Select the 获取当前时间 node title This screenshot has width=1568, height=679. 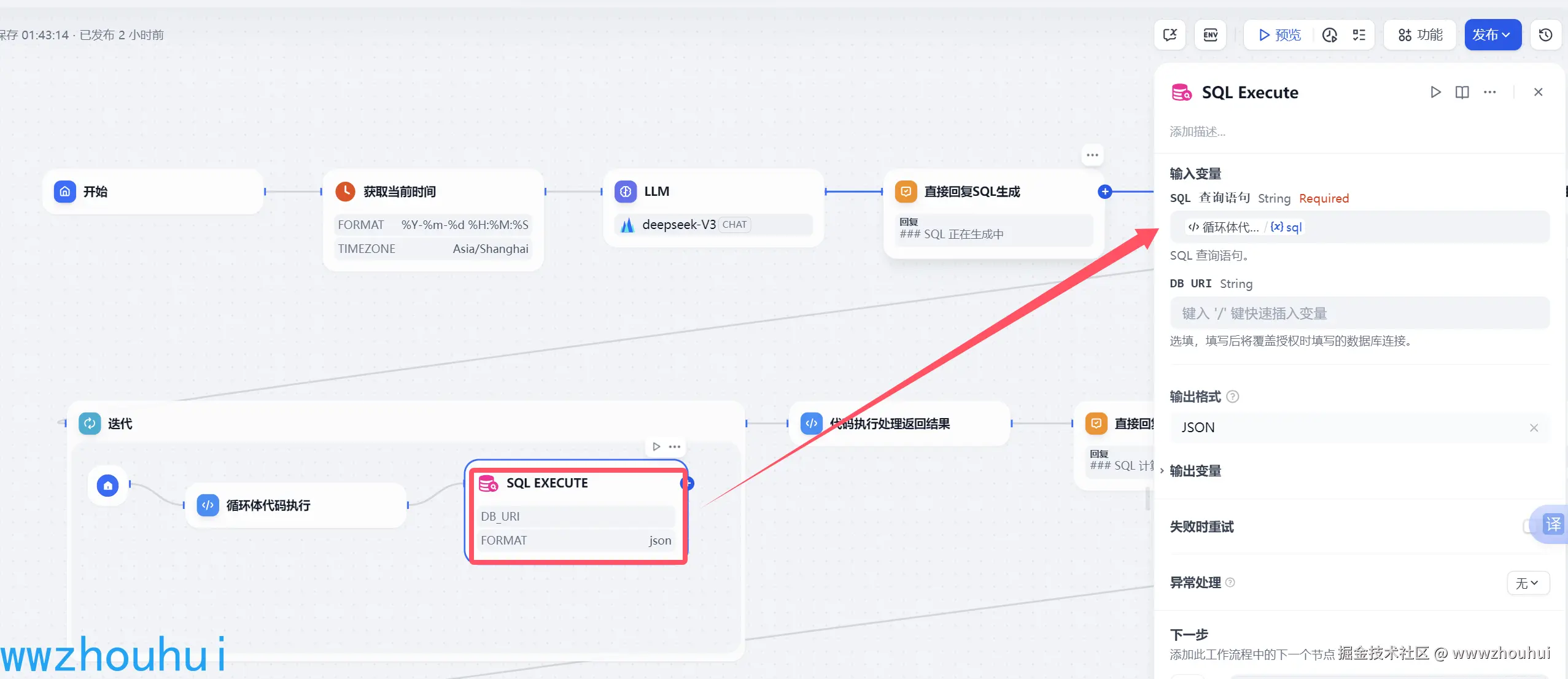[x=400, y=192]
